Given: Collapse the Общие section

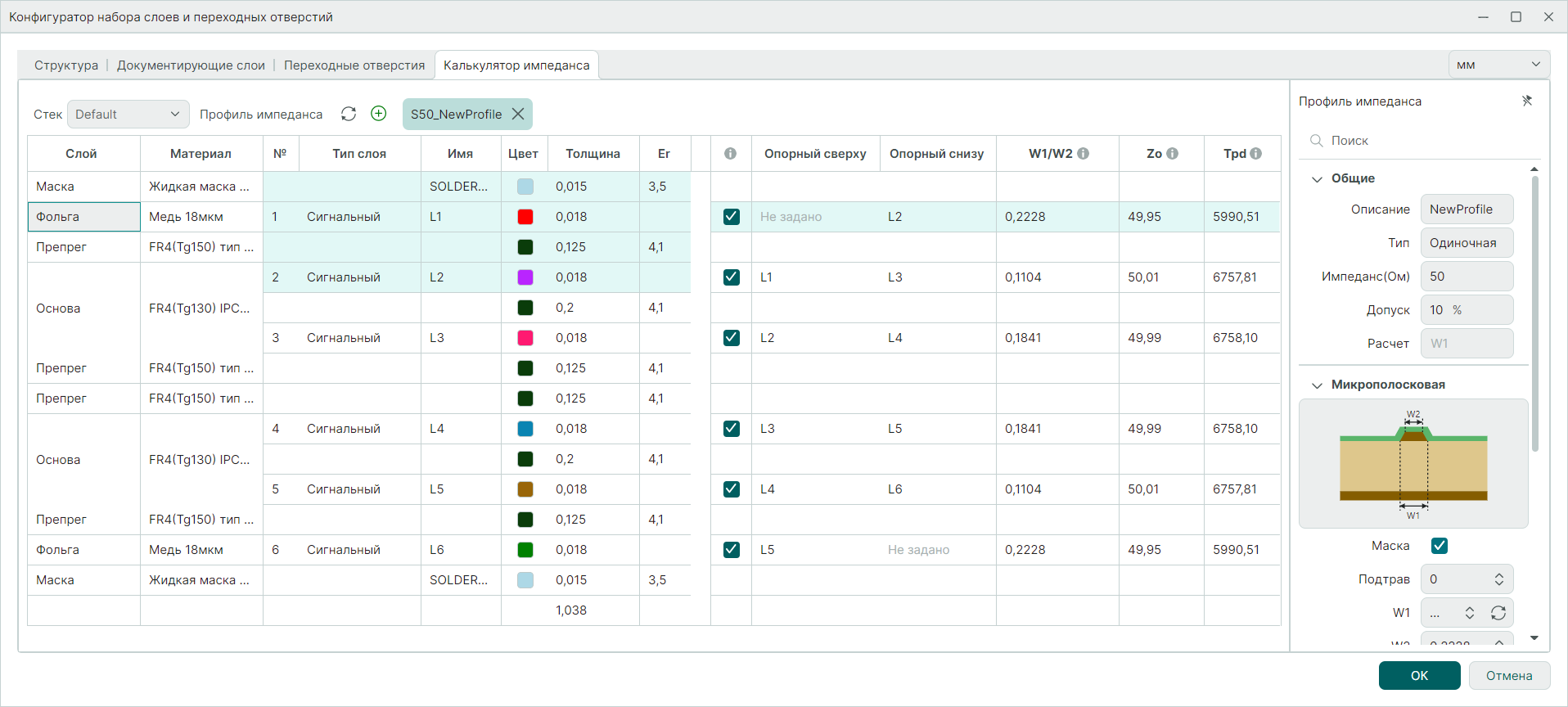Looking at the screenshot, I should (x=1317, y=179).
